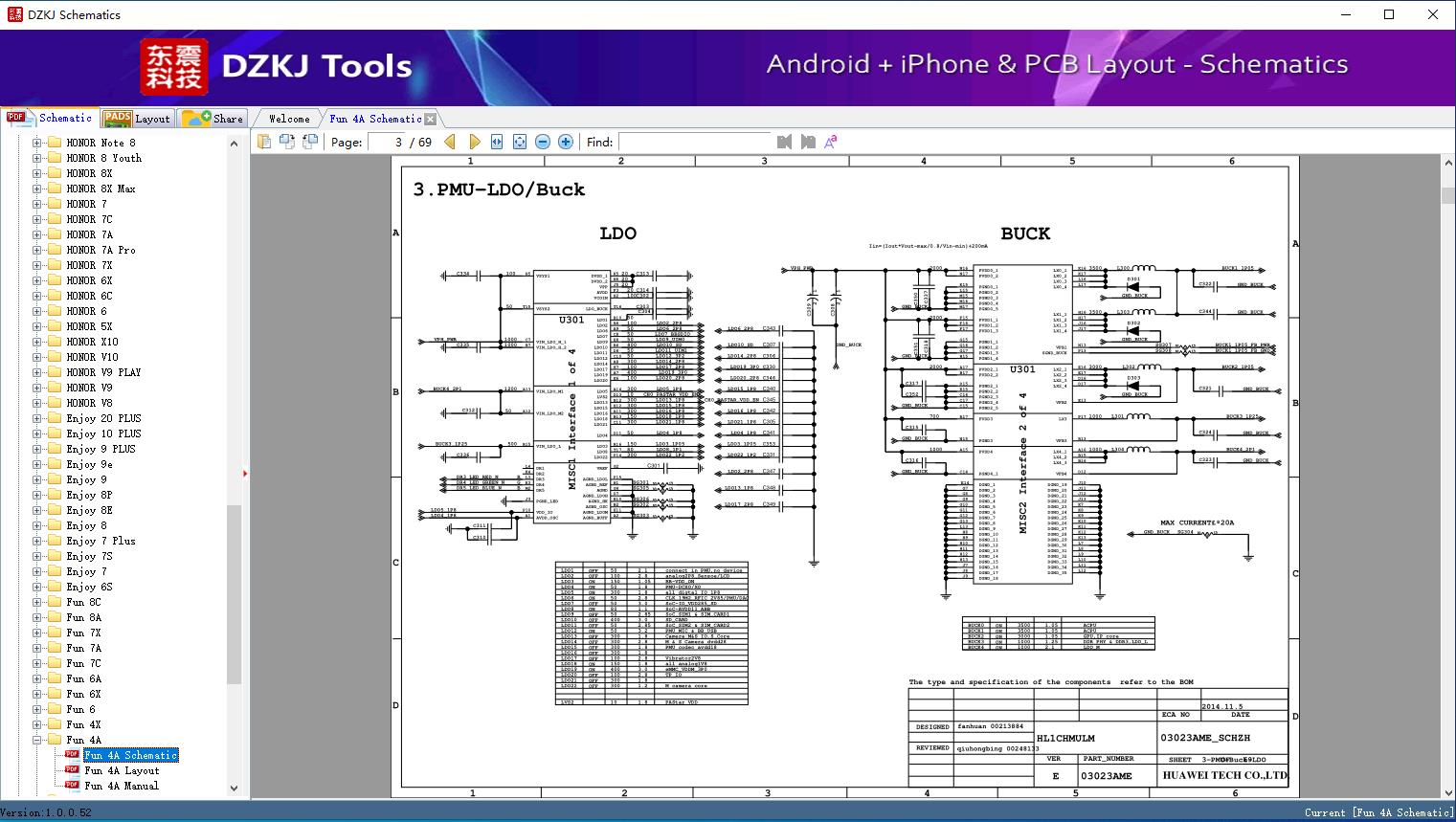
Task: Select Fun 6A in the model tree
Action: (x=84, y=678)
